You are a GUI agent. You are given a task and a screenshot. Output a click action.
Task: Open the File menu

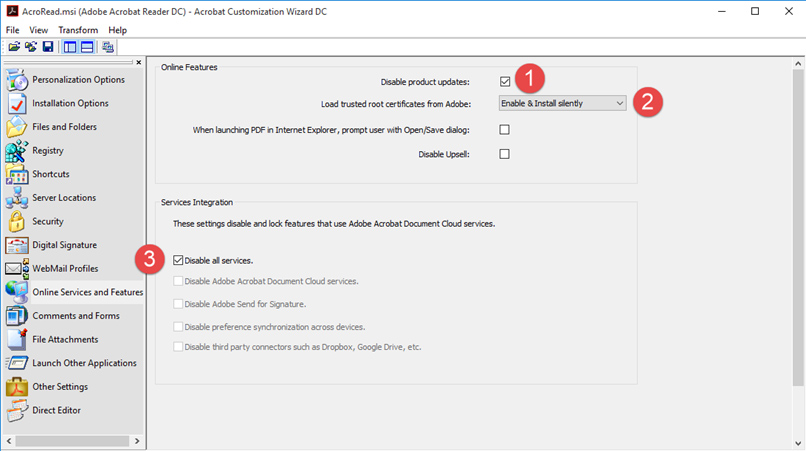[13, 30]
